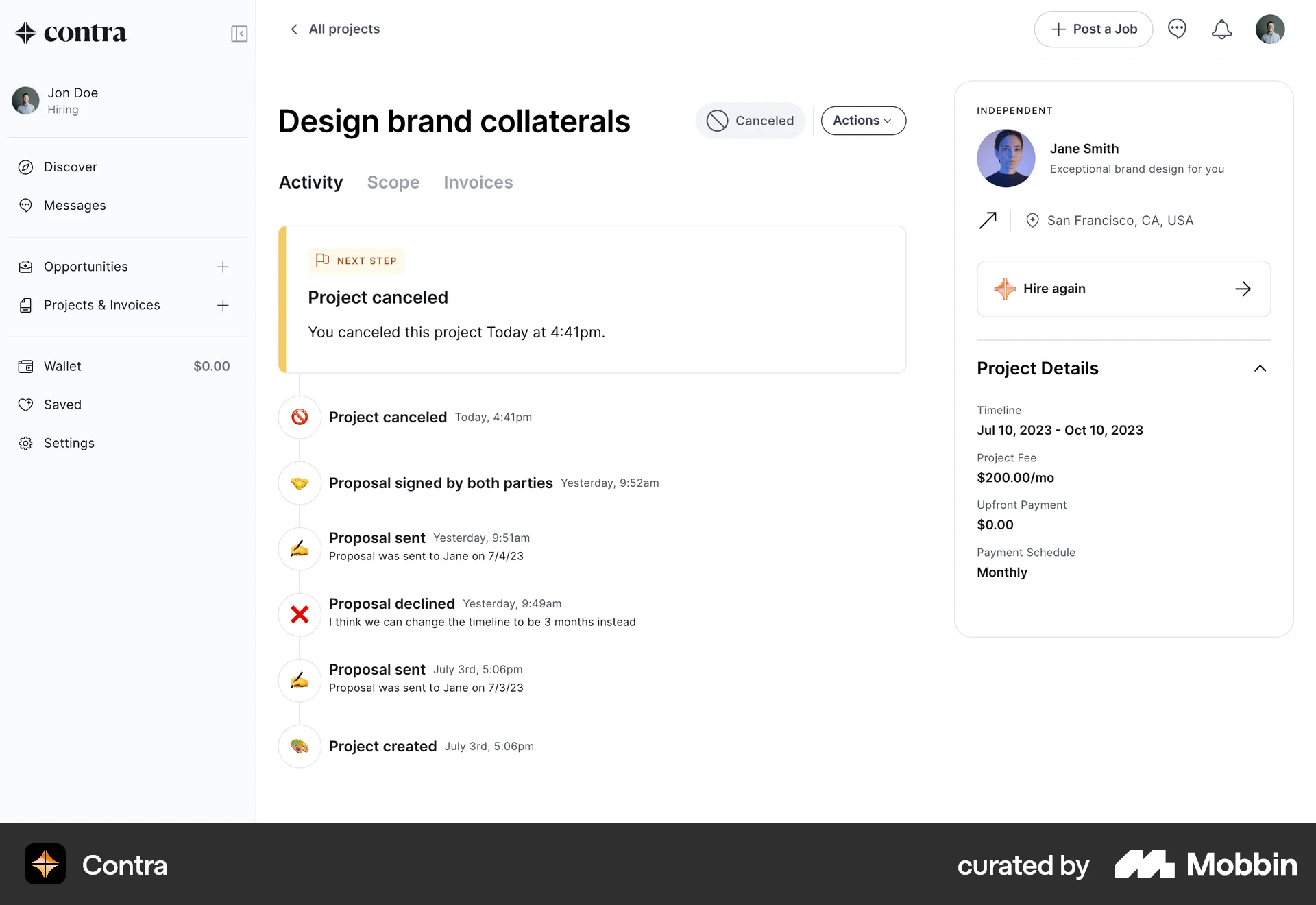Open the Wallet section
Viewport: 1316px width, 905px height.
click(62, 365)
